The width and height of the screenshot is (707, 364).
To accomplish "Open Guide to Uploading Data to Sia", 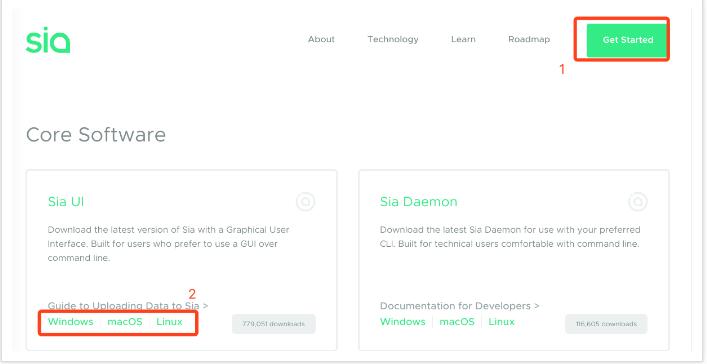I will (128, 306).
